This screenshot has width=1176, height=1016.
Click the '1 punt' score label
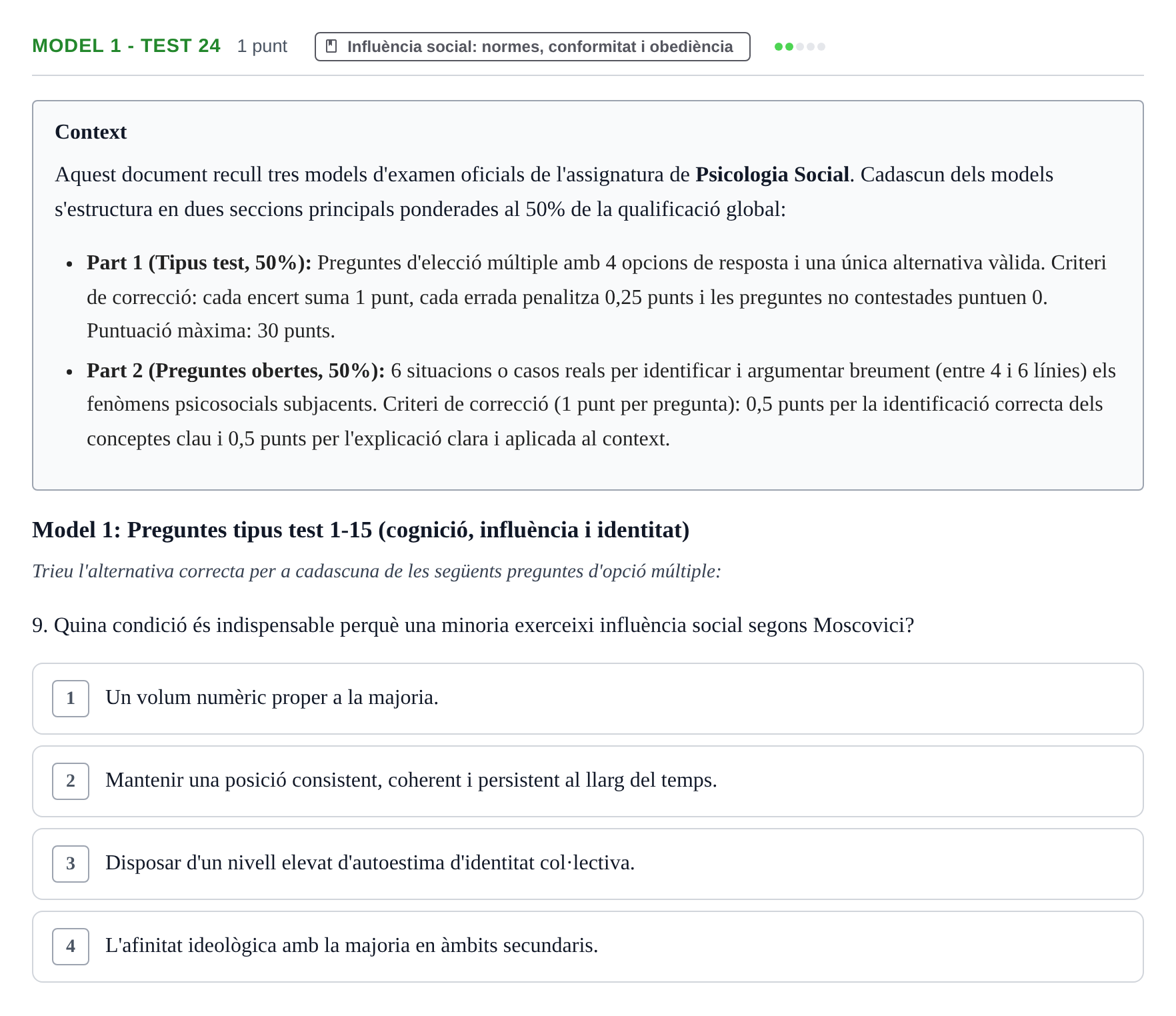pos(262,46)
